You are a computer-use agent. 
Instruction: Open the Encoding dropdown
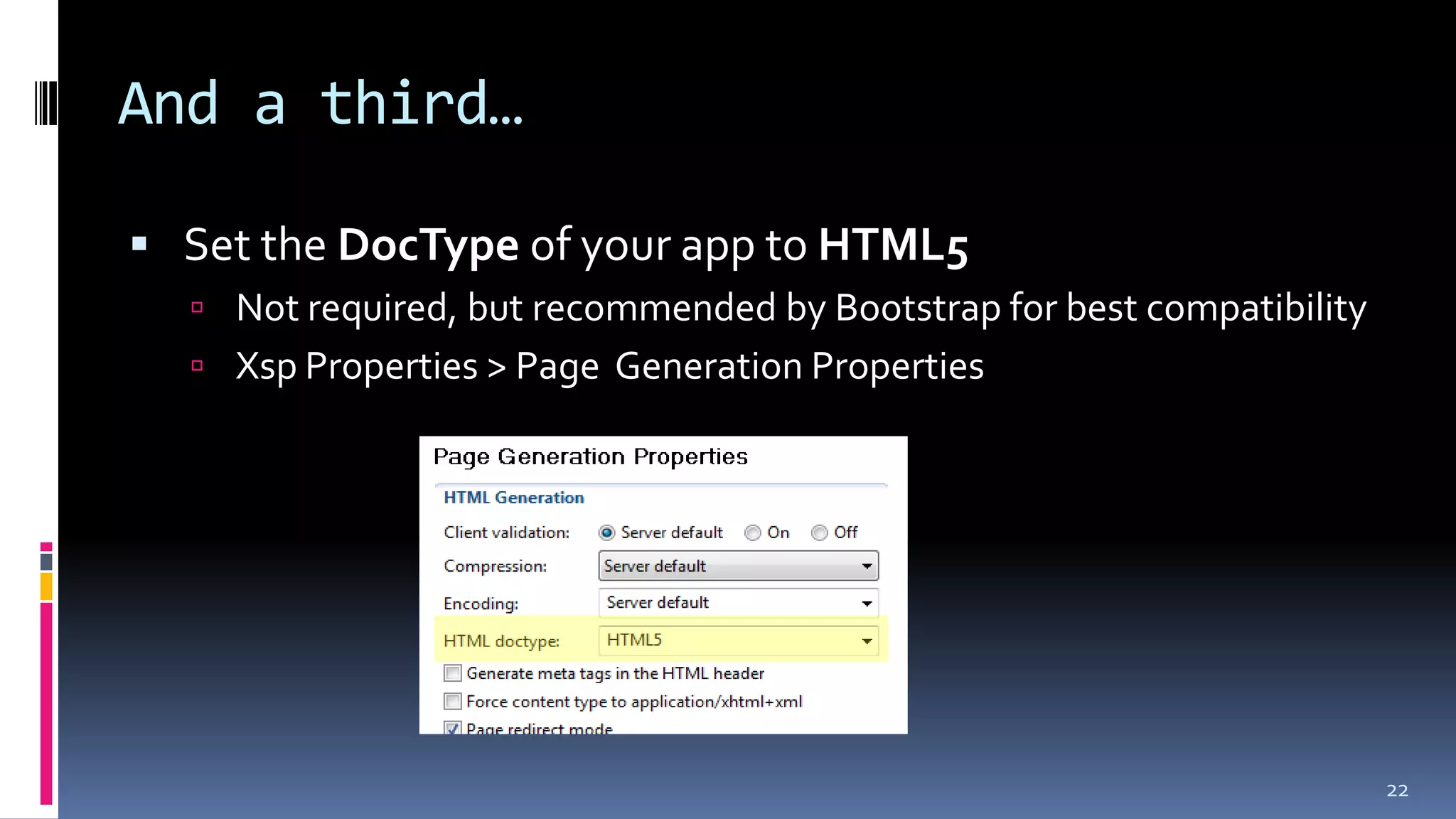coord(739,603)
